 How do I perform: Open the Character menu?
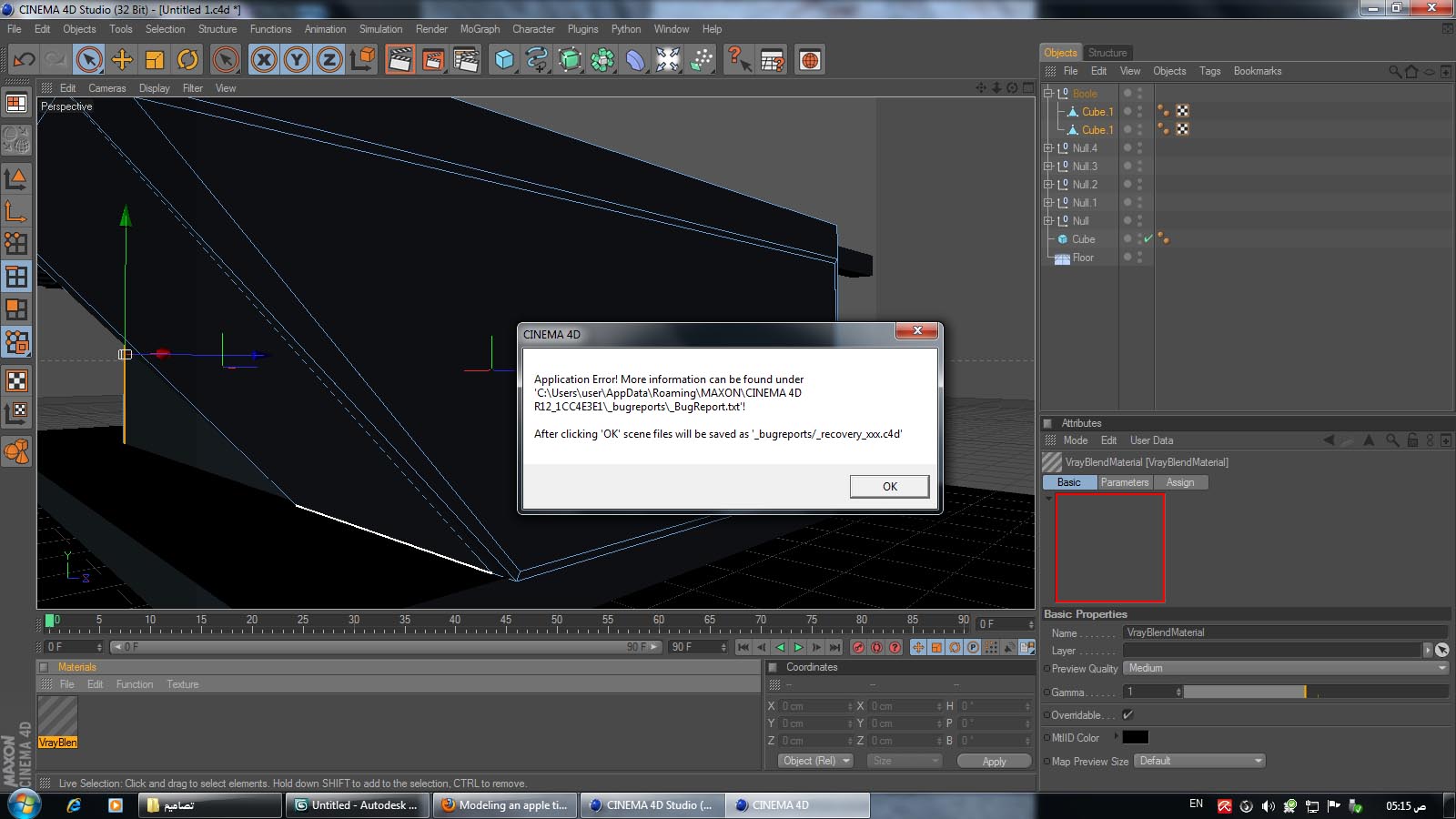pos(533,29)
